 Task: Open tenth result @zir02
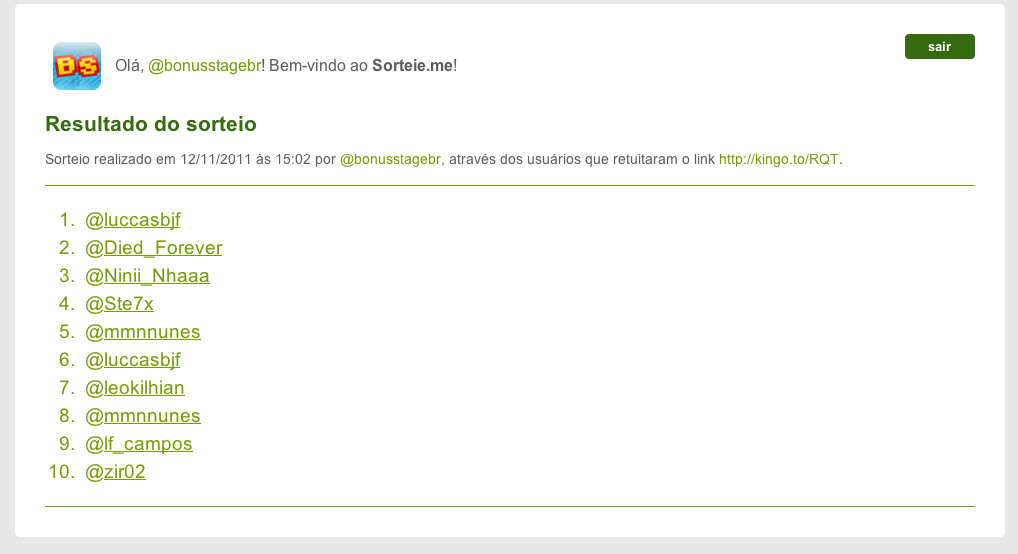[x=115, y=471]
